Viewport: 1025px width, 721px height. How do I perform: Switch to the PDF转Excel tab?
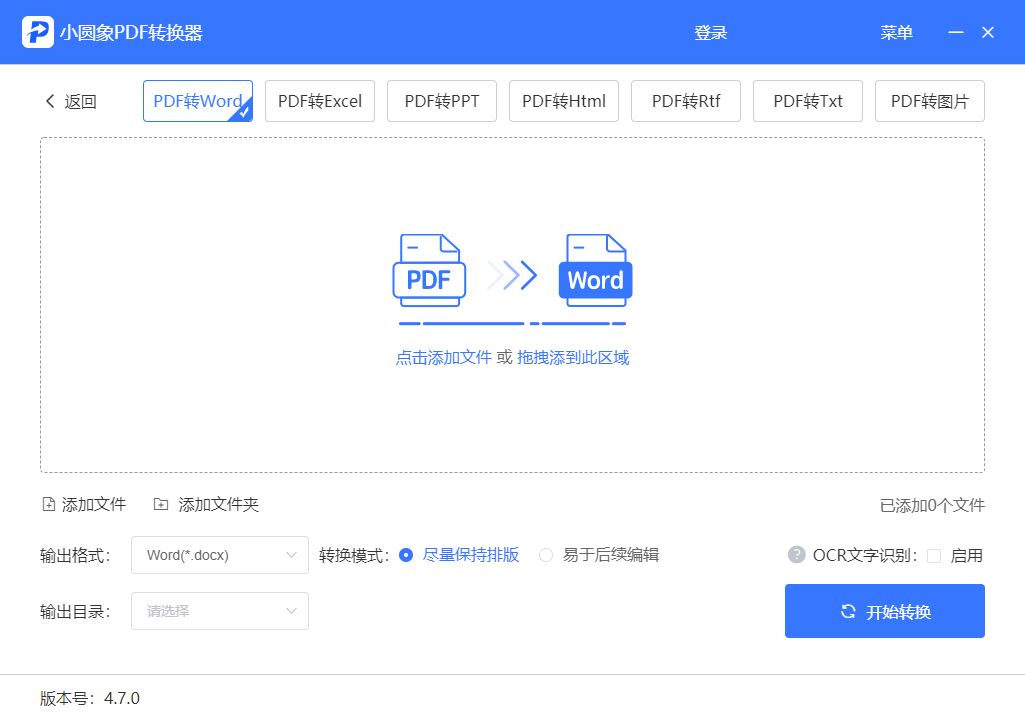(x=320, y=101)
